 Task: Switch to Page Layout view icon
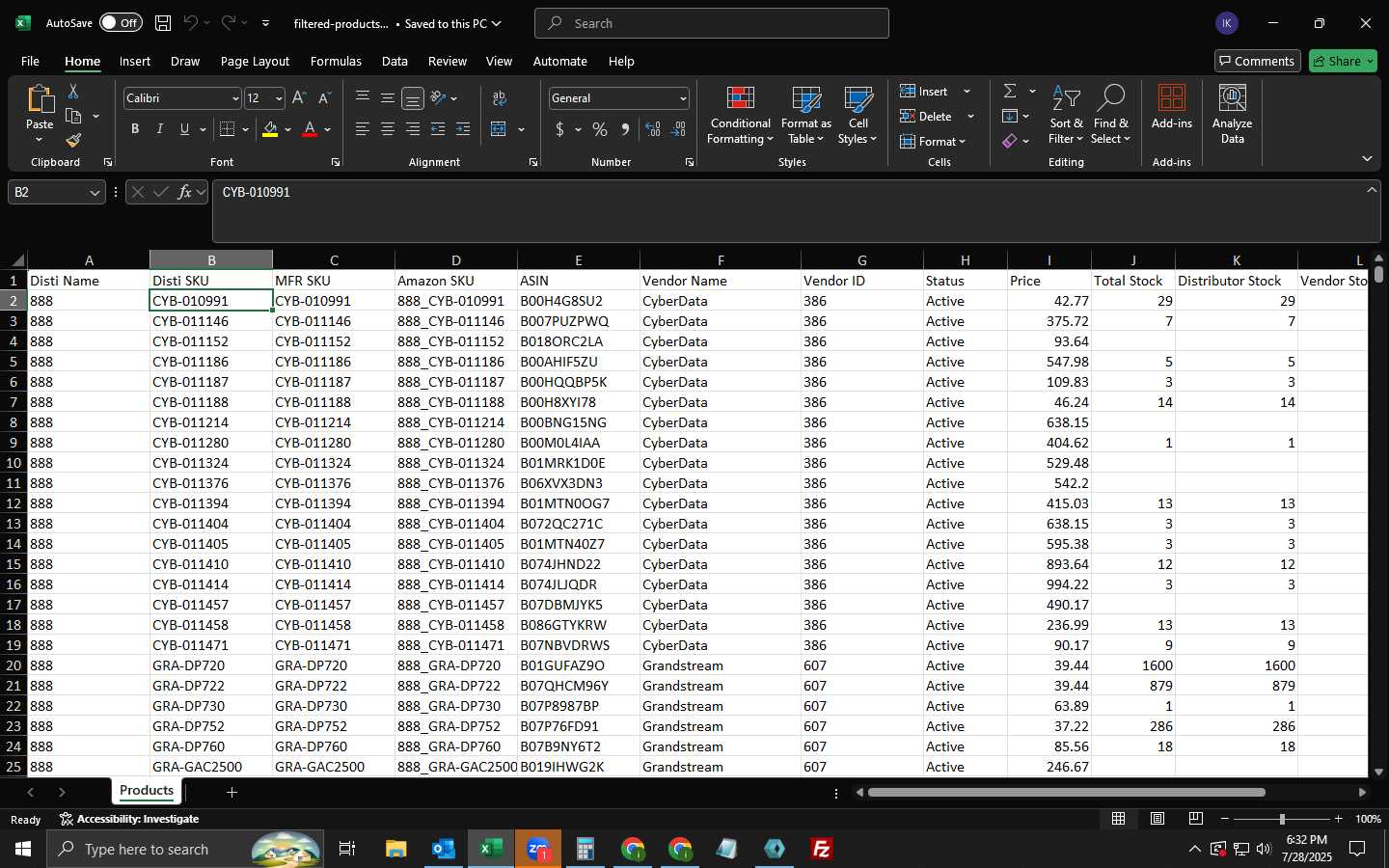point(1157,819)
